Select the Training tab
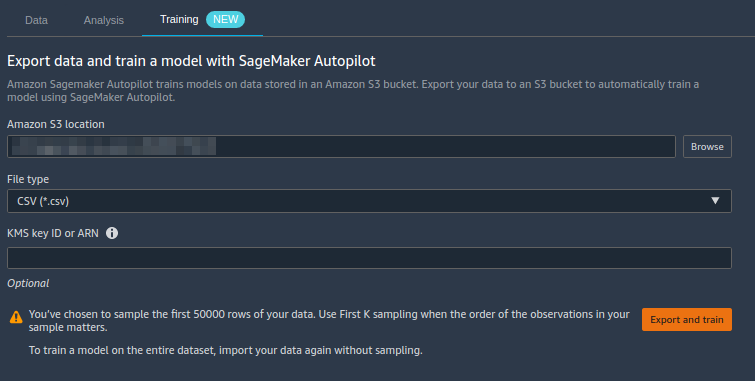The height and width of the screenshot is (381, 755). click(179, 19)
